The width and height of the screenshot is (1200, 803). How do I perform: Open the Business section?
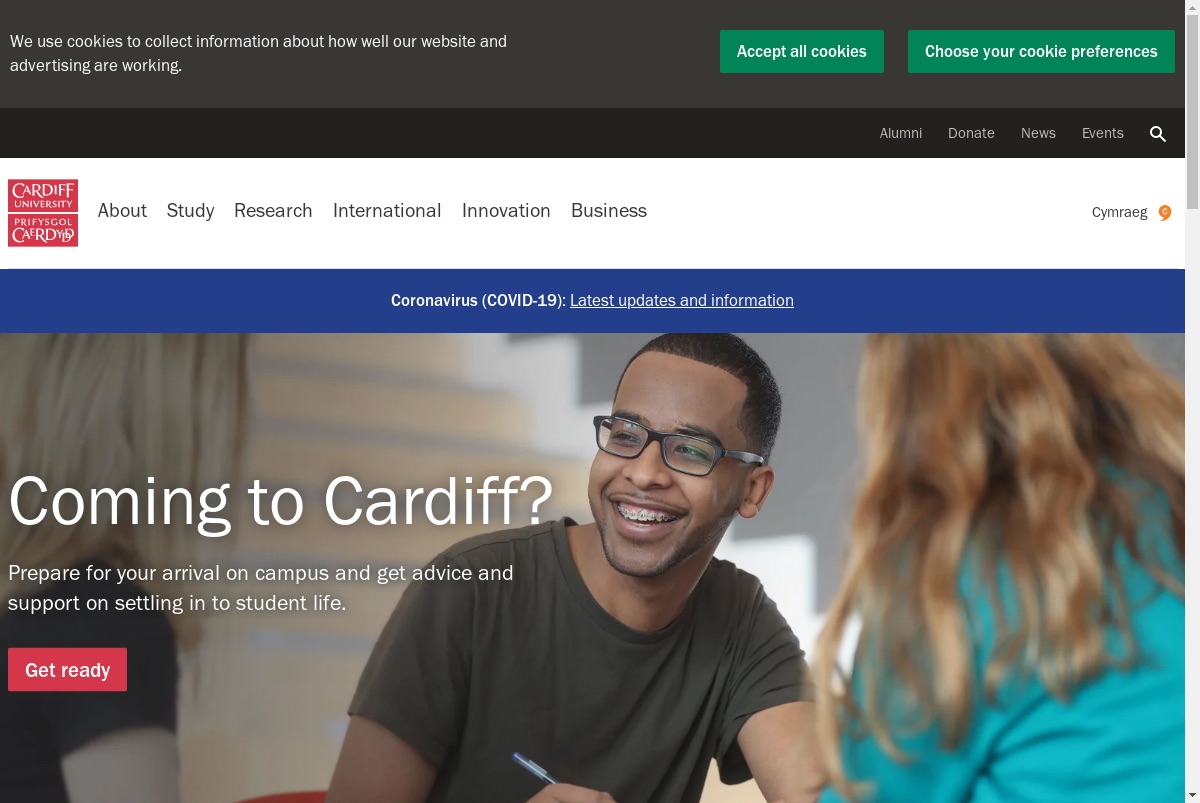tap(609, 210)
